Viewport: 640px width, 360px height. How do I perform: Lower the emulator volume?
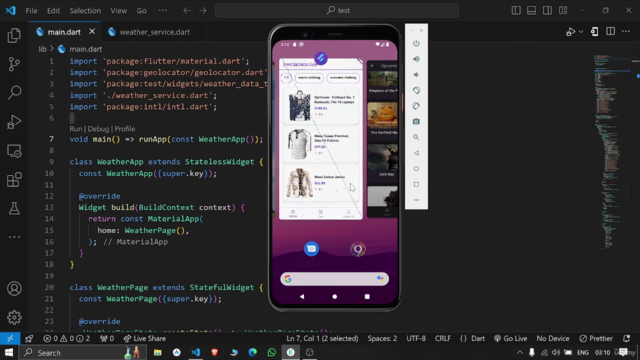click(416, 75)
